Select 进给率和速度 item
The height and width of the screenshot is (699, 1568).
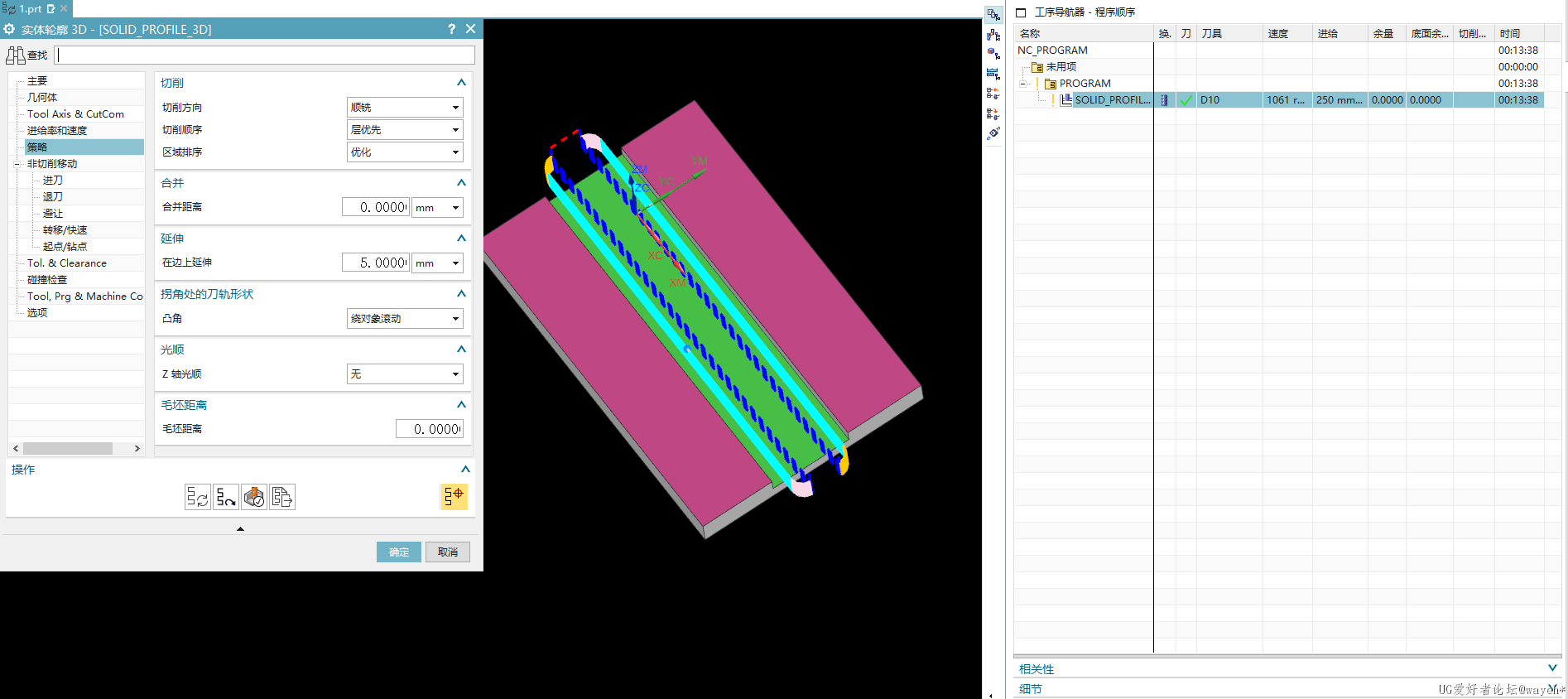pyautogui.click(x=57, y=131)
